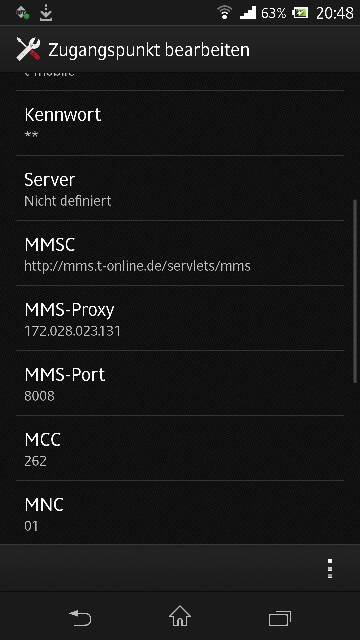Edit the MCC value 262
This screenshot has height=640, width=360.
click(x=180, y=448)
